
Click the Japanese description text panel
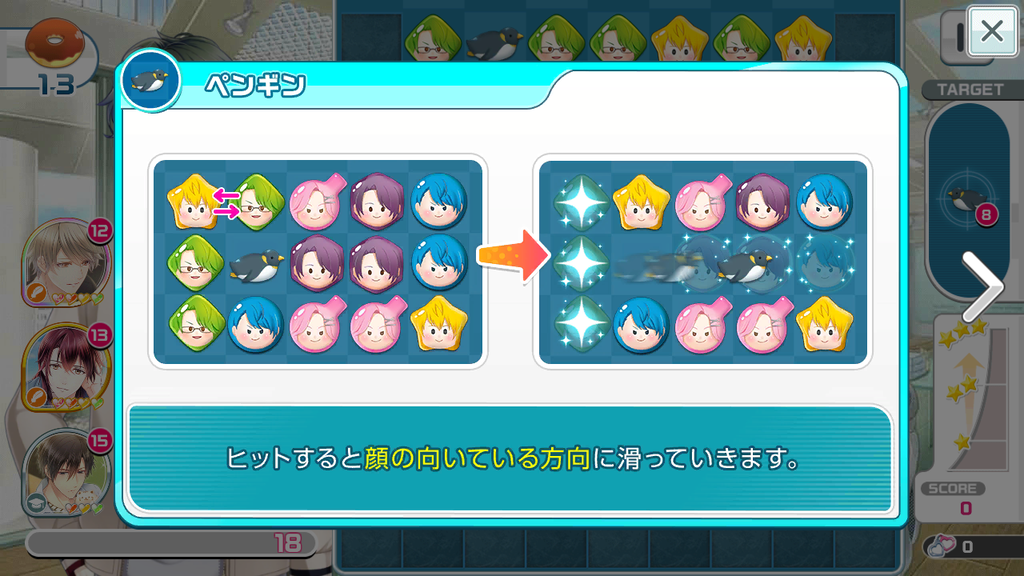coord(510,458)
